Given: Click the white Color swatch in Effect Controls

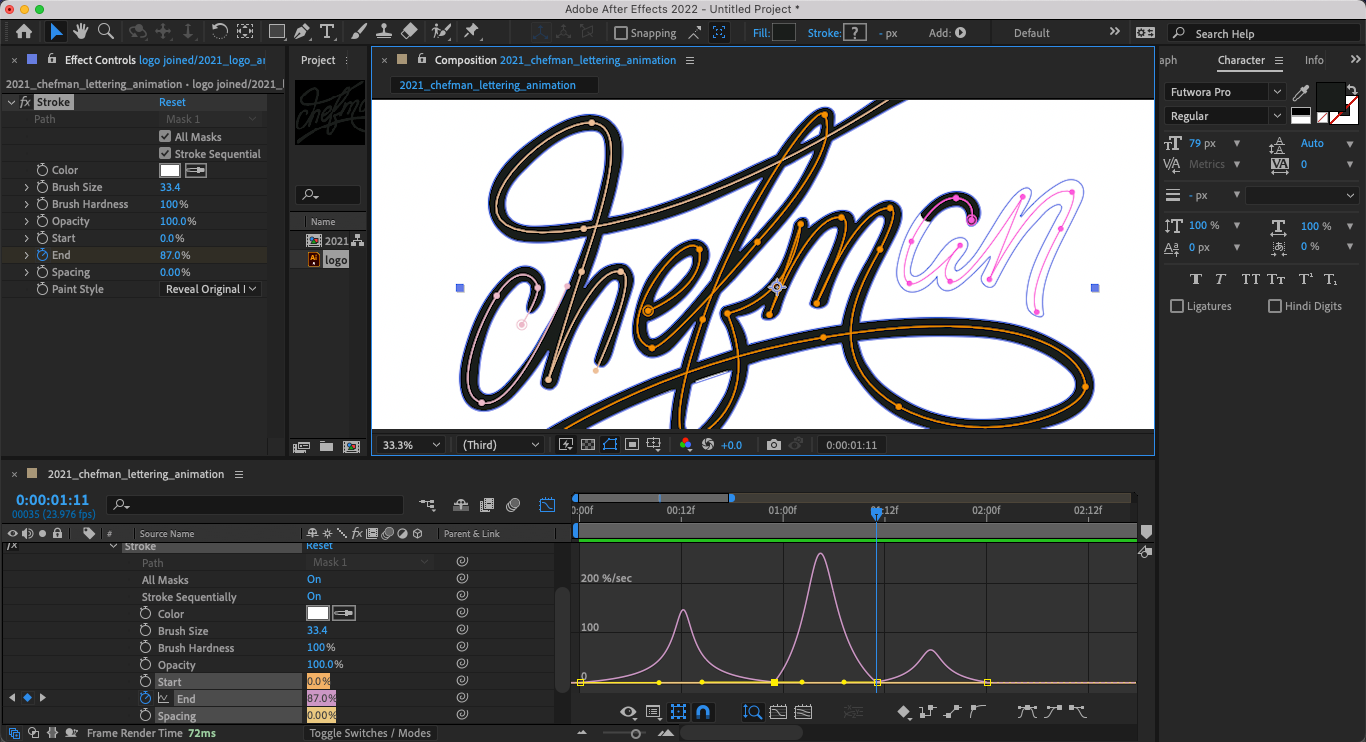Looking at the screenshot, I should [170, 170].
